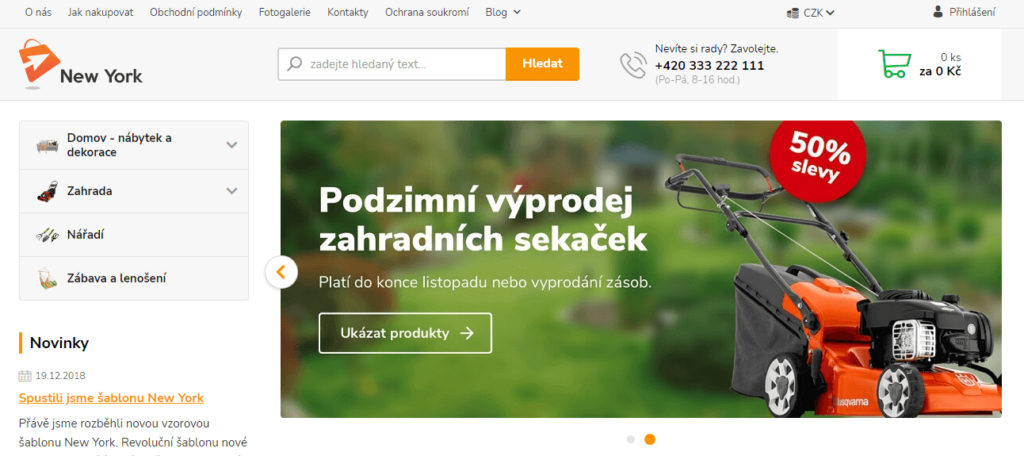This screenshot has width=1024, height=456.
Task: Click the New York shop logo
Action: pyautogui.click(x=80, y=63)
